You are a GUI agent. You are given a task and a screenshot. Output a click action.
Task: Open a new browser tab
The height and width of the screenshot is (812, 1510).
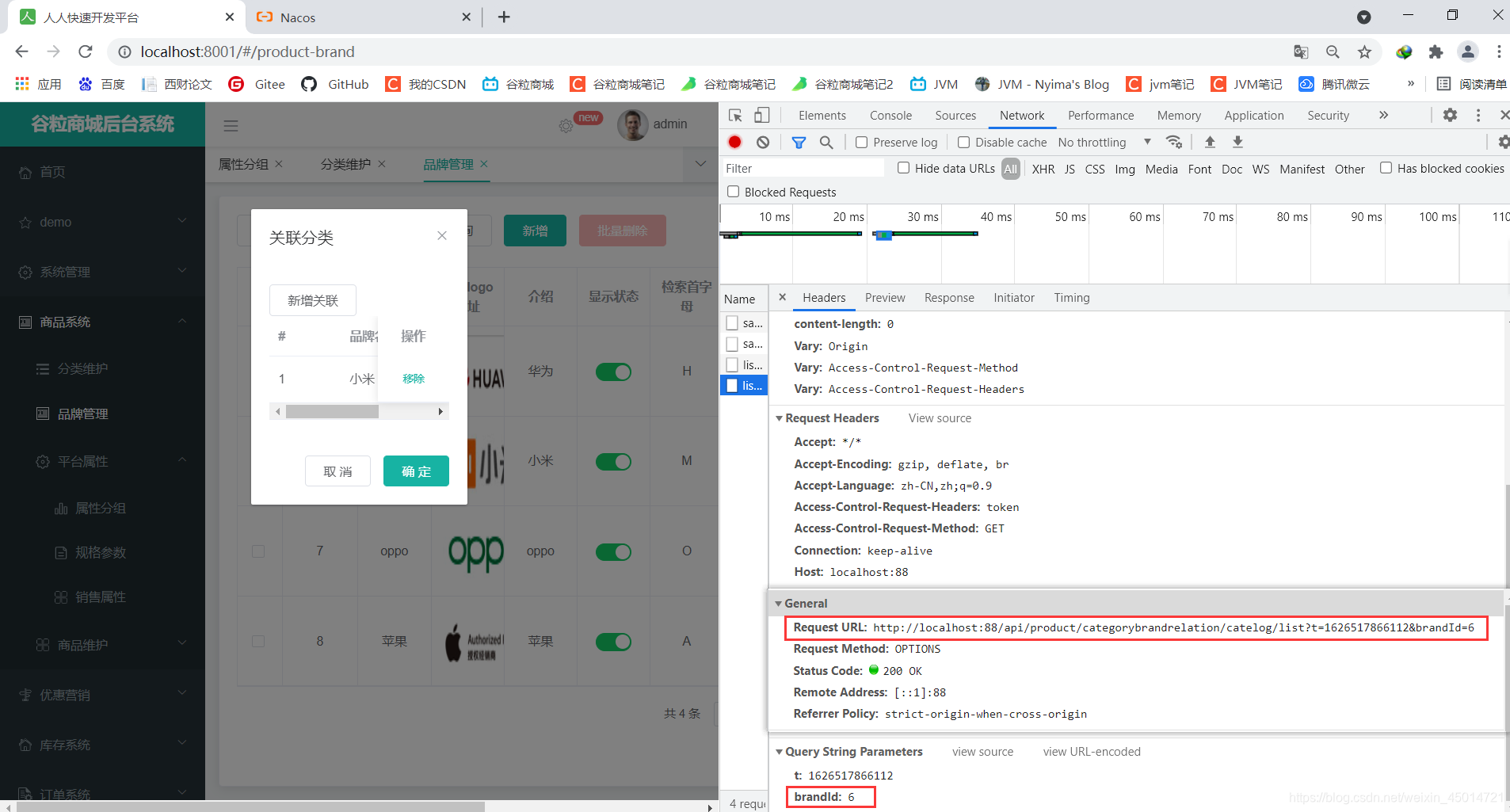pyautogui.click(x=504, y=17)
